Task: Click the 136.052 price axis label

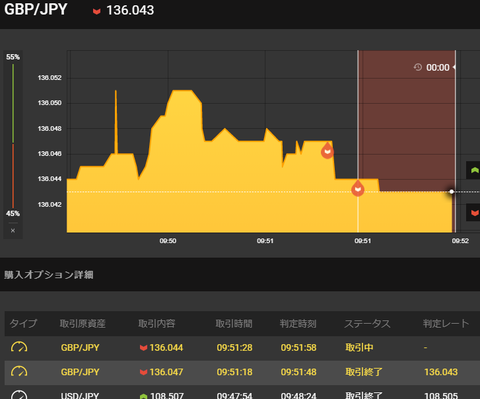Action: [49, 78]
